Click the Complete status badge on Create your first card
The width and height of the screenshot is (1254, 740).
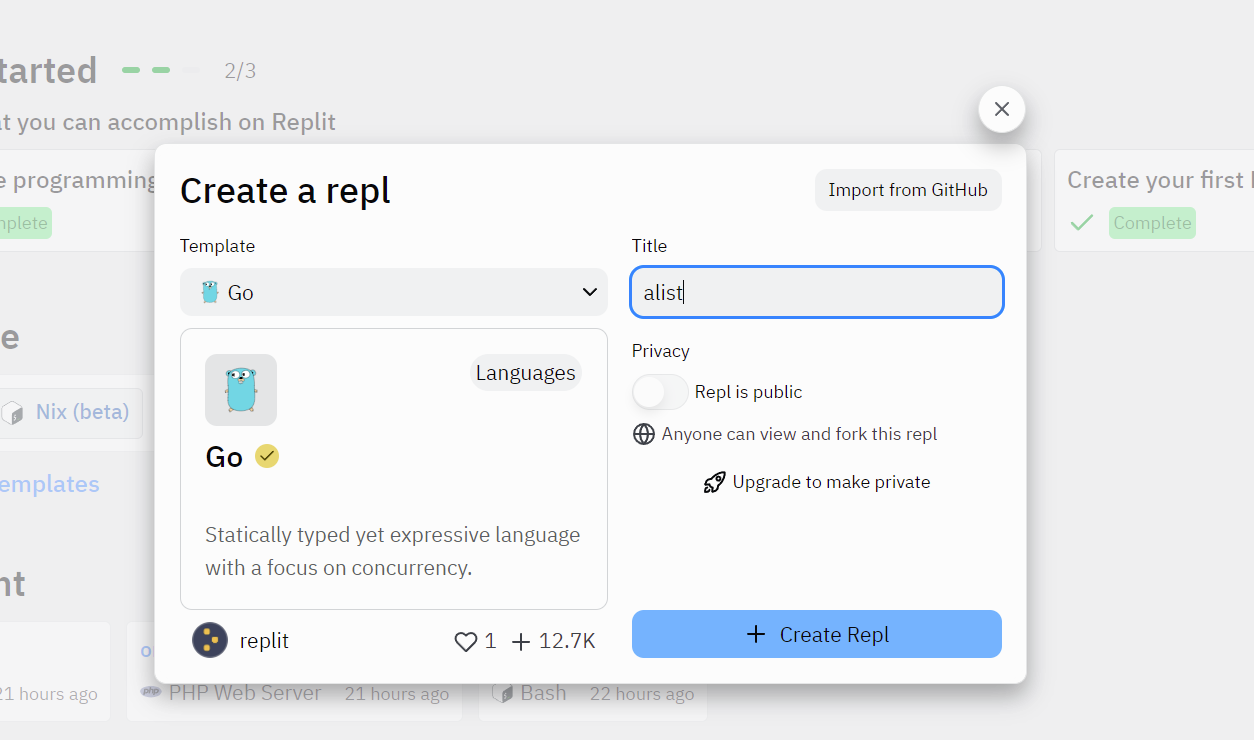point(1152,223)
